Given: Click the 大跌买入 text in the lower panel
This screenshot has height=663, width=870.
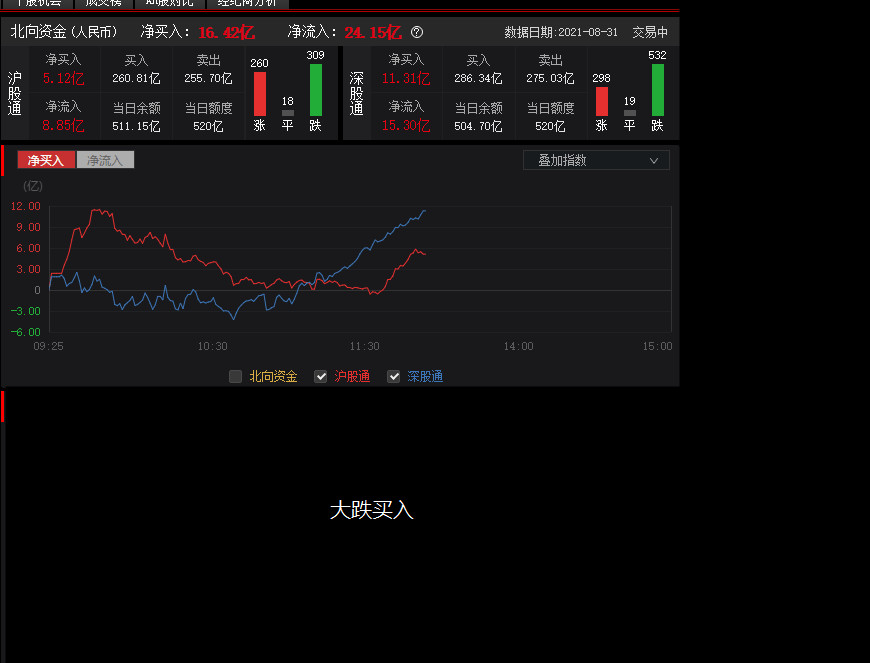Looking at the screenshot, I should point(372,510).
